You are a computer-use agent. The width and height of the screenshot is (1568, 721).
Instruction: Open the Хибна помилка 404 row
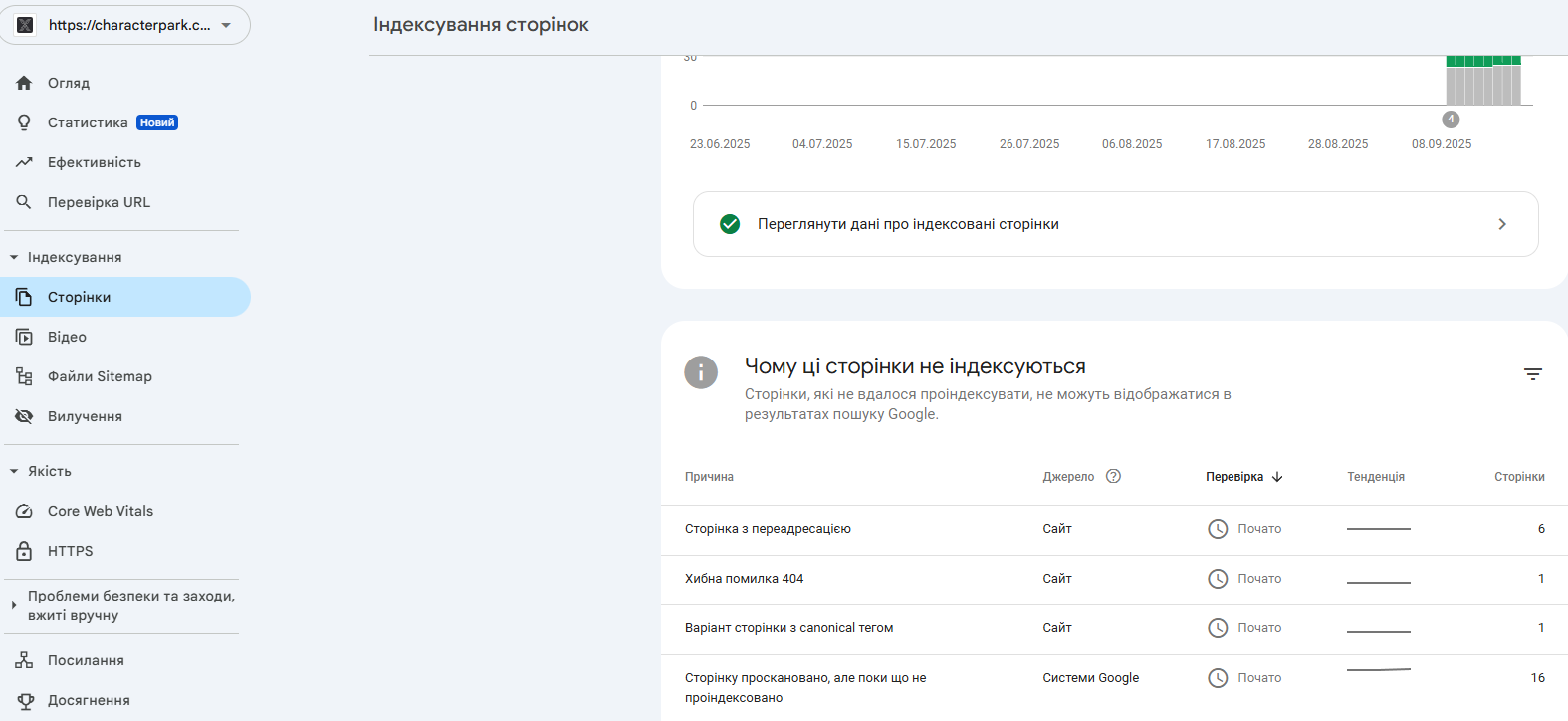tap(1114, 580)
